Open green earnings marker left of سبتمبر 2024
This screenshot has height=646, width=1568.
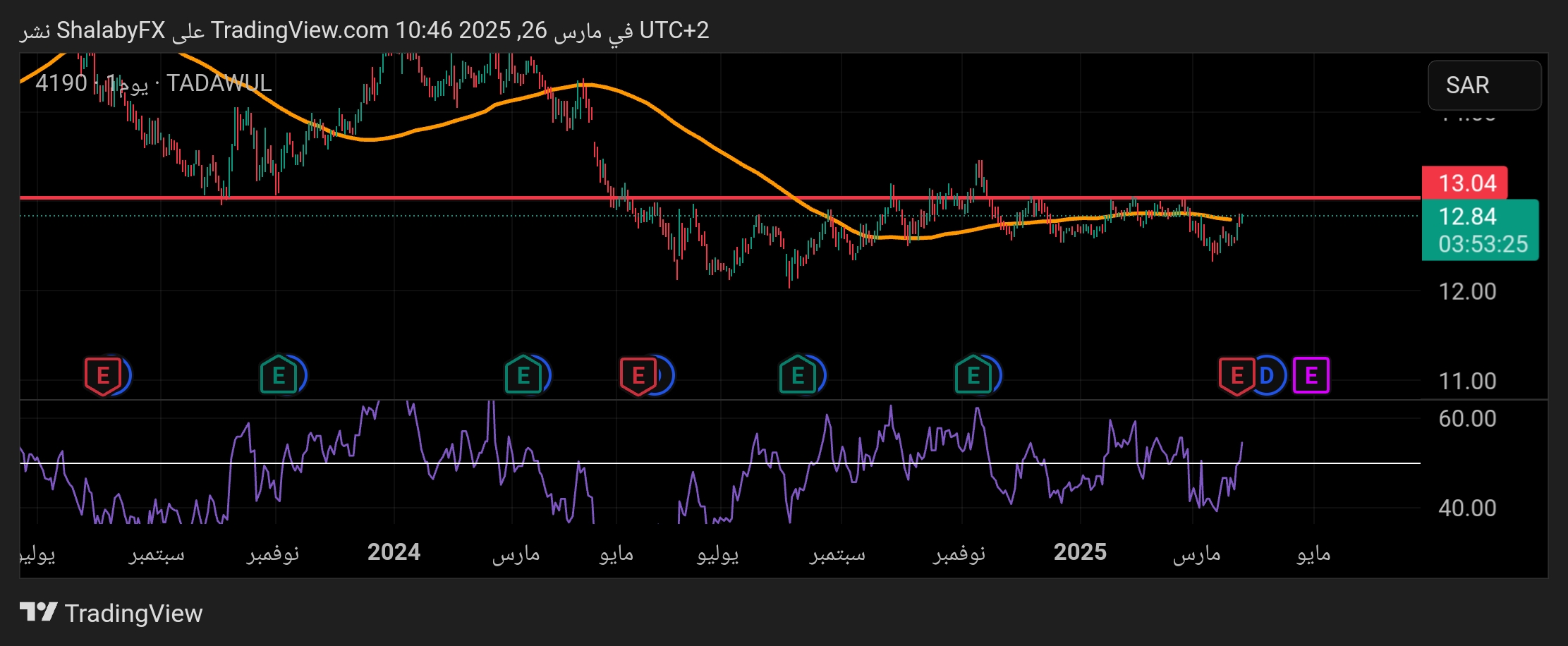pos(797,375)
